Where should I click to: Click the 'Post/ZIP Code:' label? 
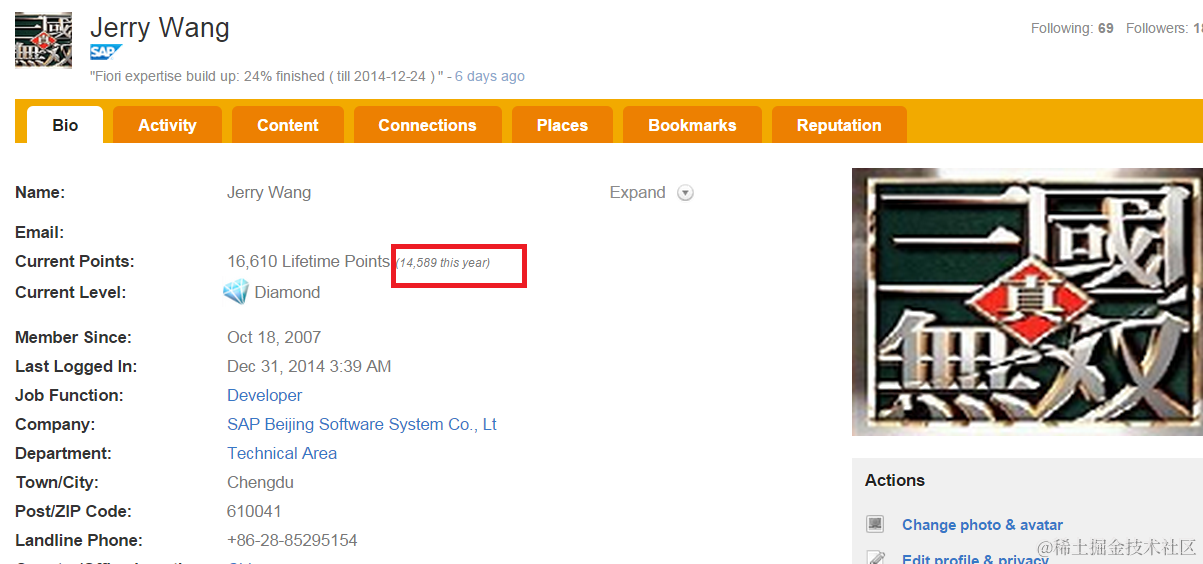pyautogui.click(x=73, y=511)
